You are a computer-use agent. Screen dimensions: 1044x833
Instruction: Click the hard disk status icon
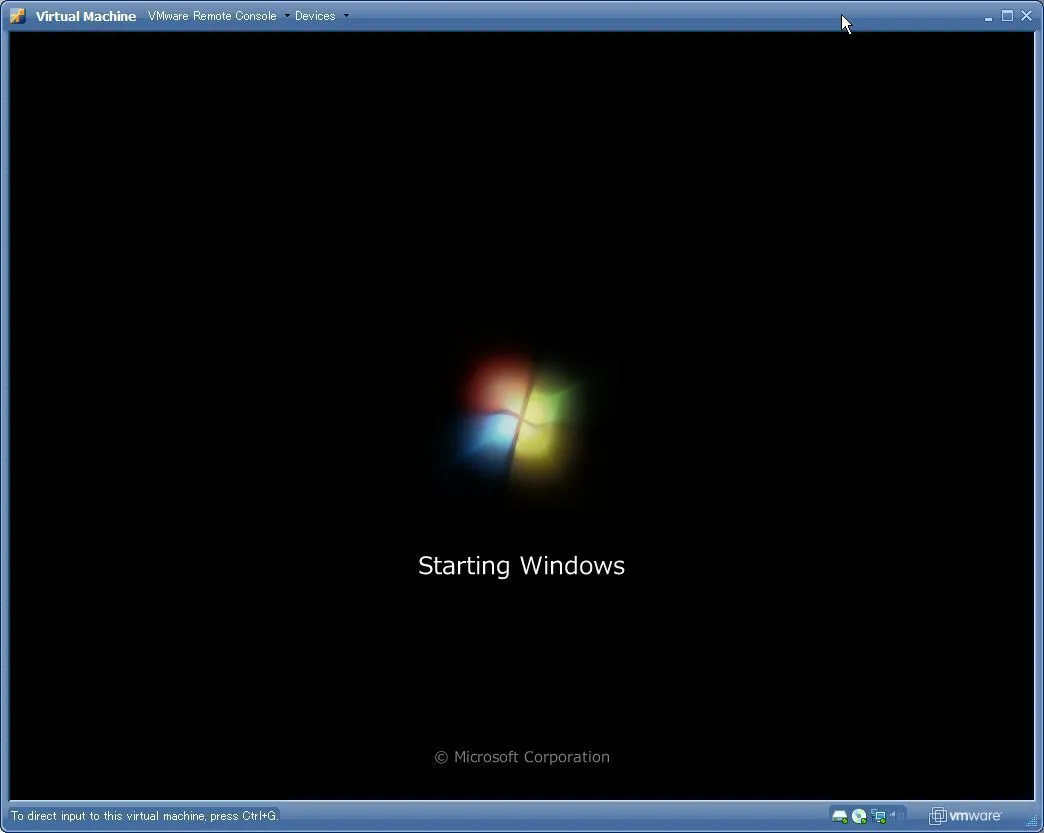click(839, 816)
